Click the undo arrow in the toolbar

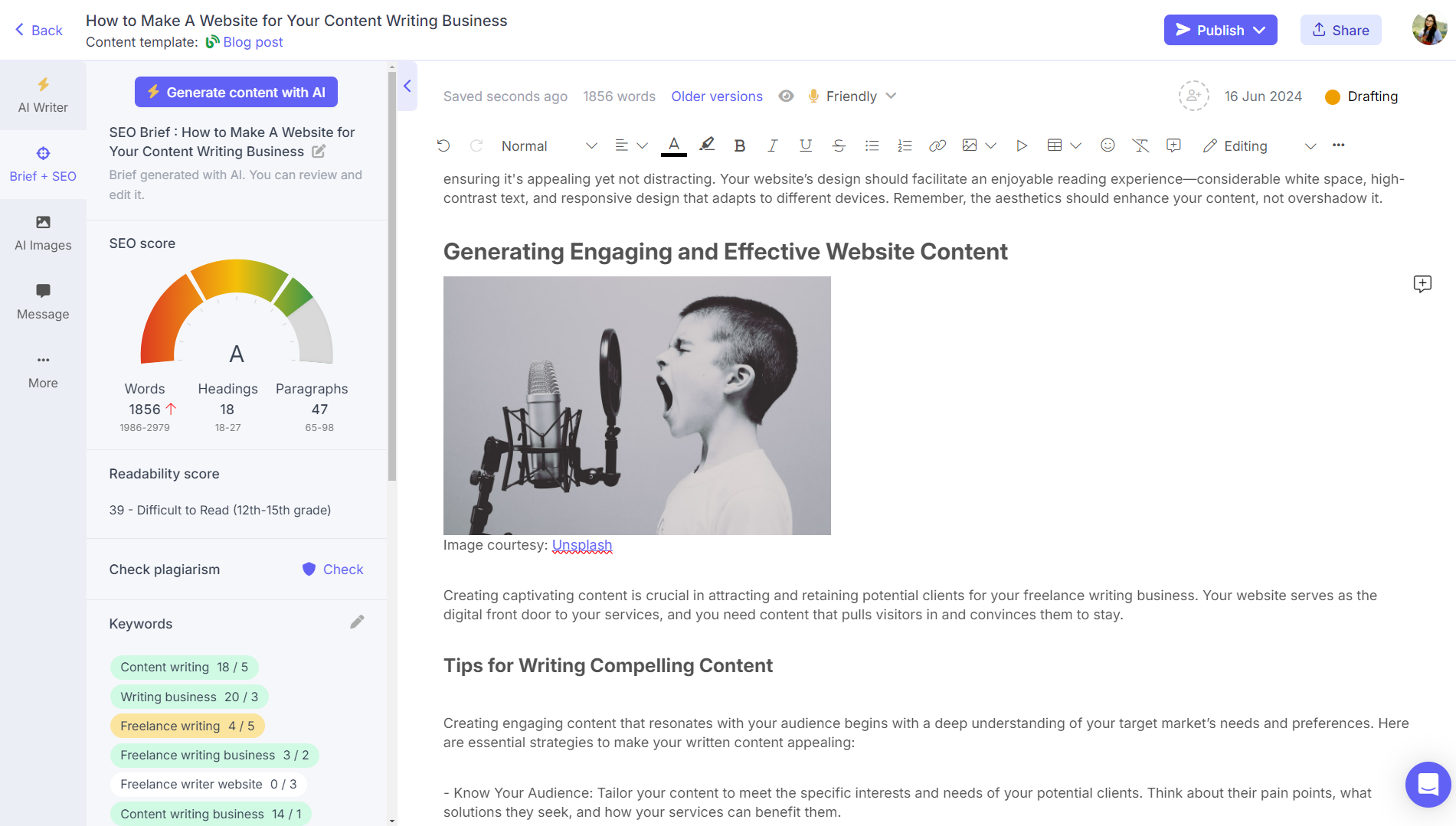click(443, 145)
